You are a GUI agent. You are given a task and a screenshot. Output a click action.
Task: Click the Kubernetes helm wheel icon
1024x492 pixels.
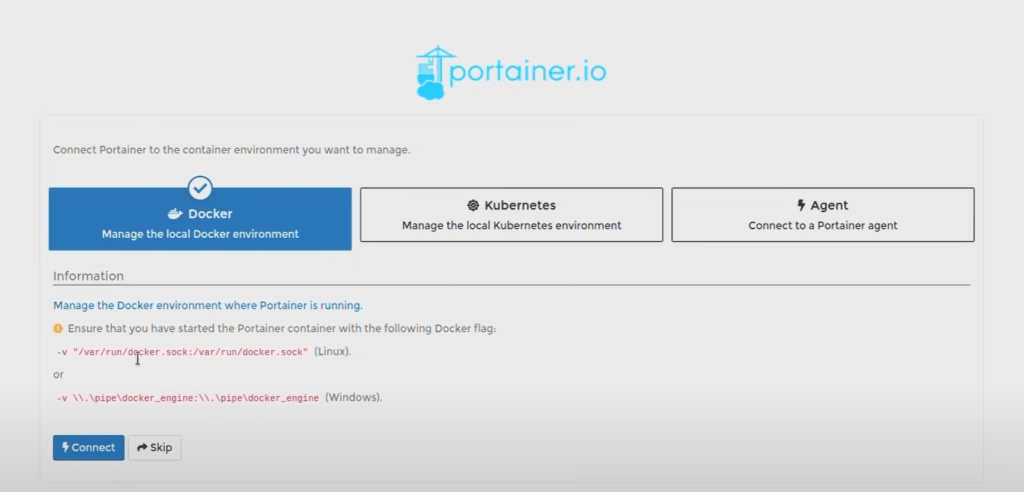click(x=473, y=205)
